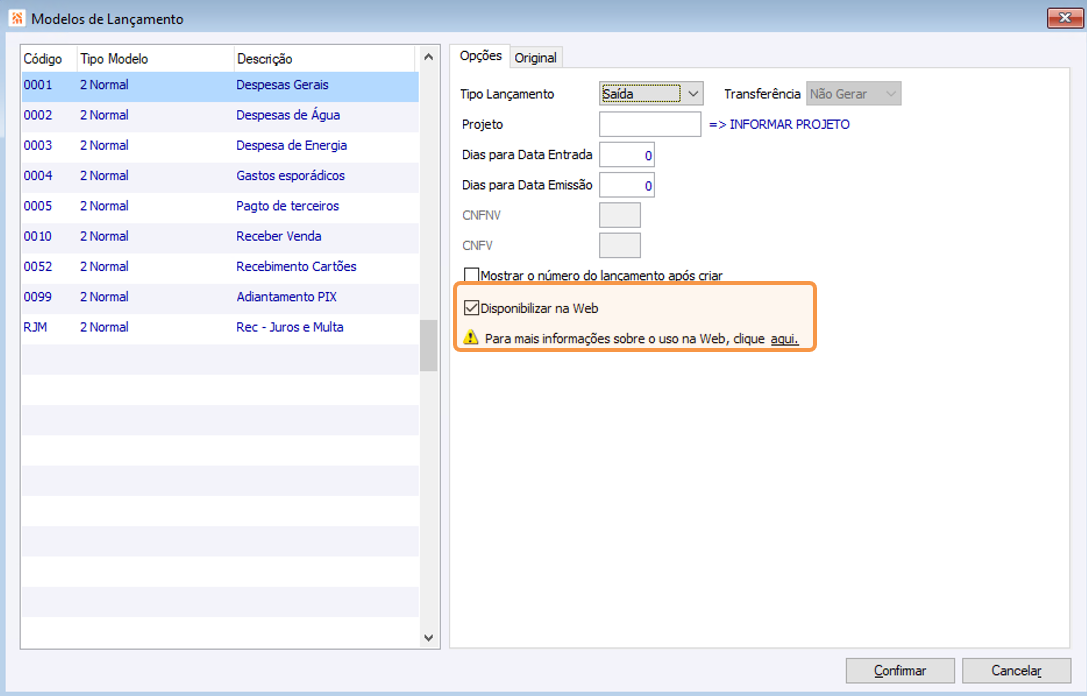
Task: Focus Dias para Data Entrada field
Action: click(627, 155)
